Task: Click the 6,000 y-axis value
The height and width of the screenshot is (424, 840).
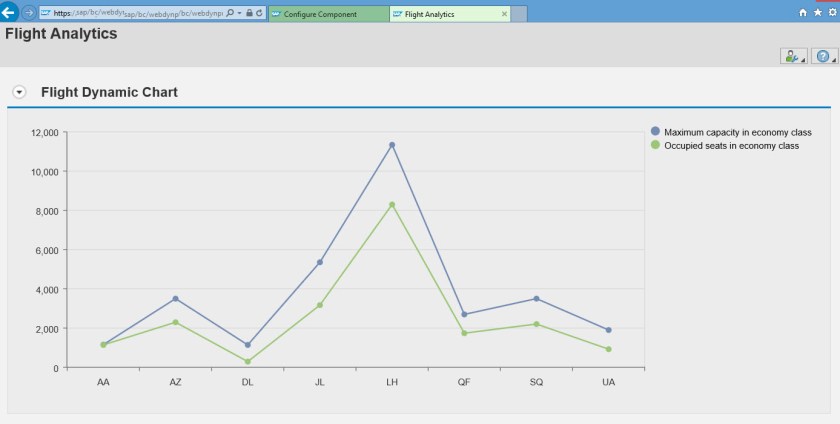Action: pos(48,250)
